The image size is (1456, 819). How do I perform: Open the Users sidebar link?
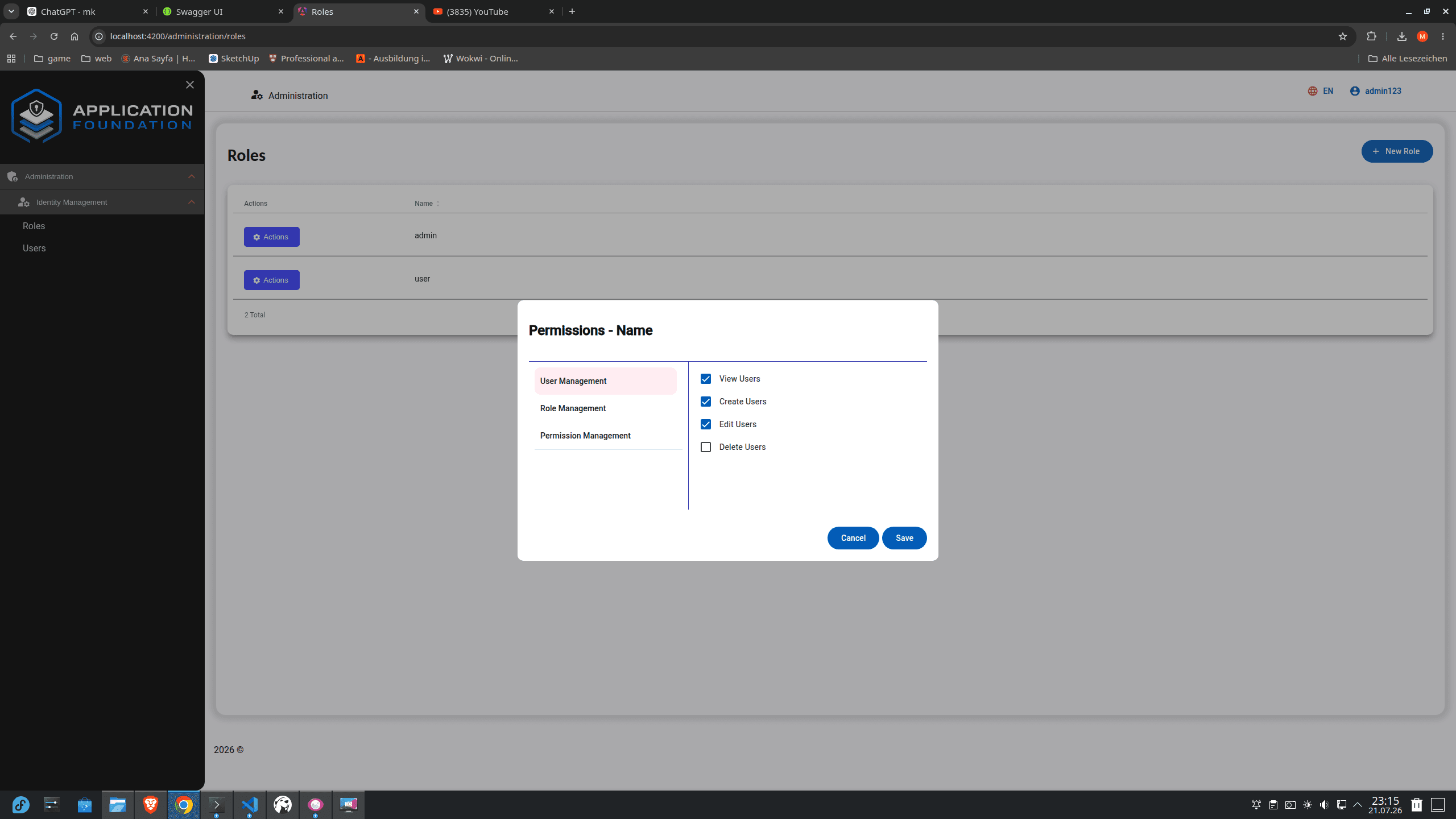pyautogui.click(x=34, y=248)
